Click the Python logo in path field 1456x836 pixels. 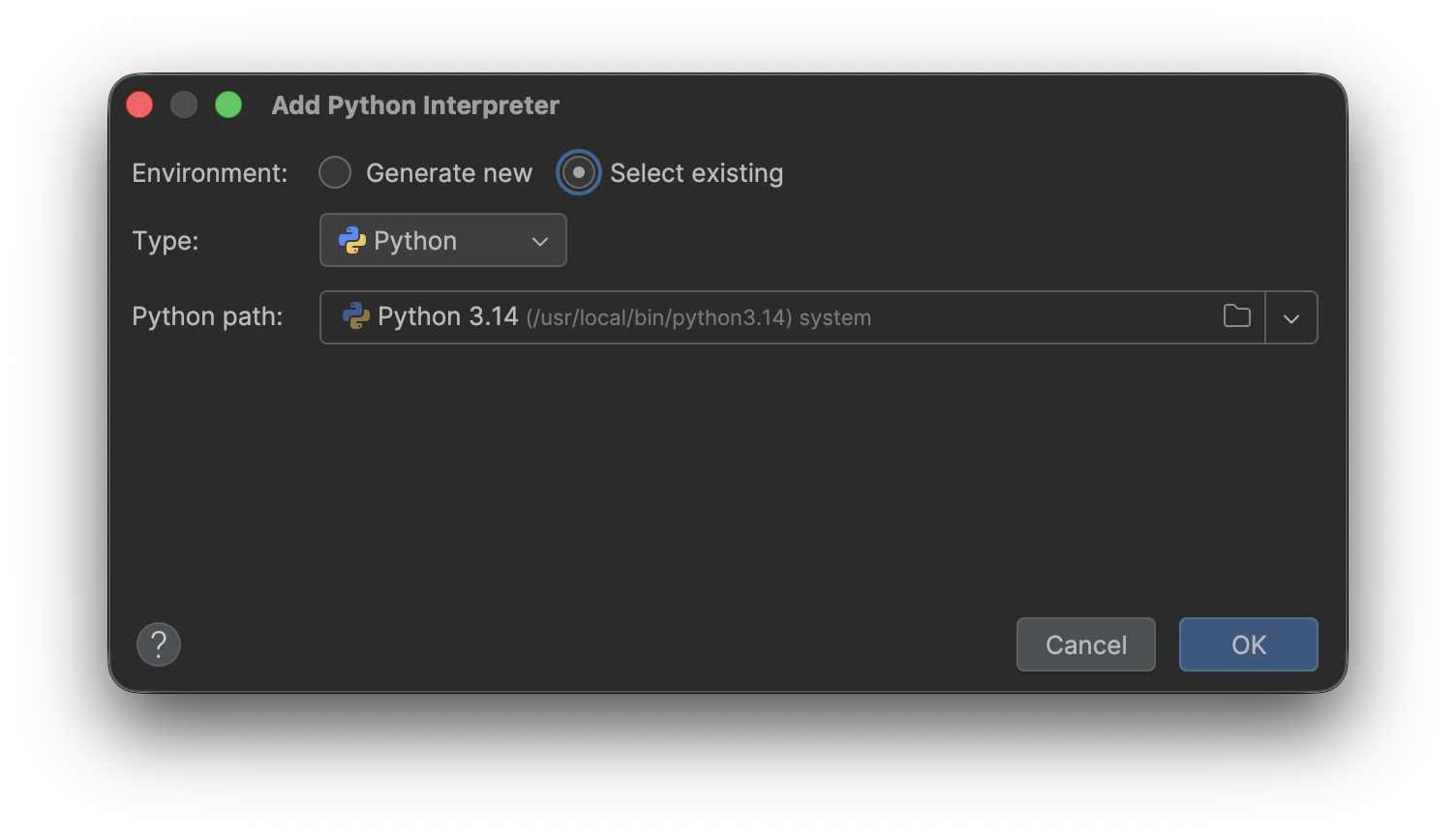click(356, 316)
